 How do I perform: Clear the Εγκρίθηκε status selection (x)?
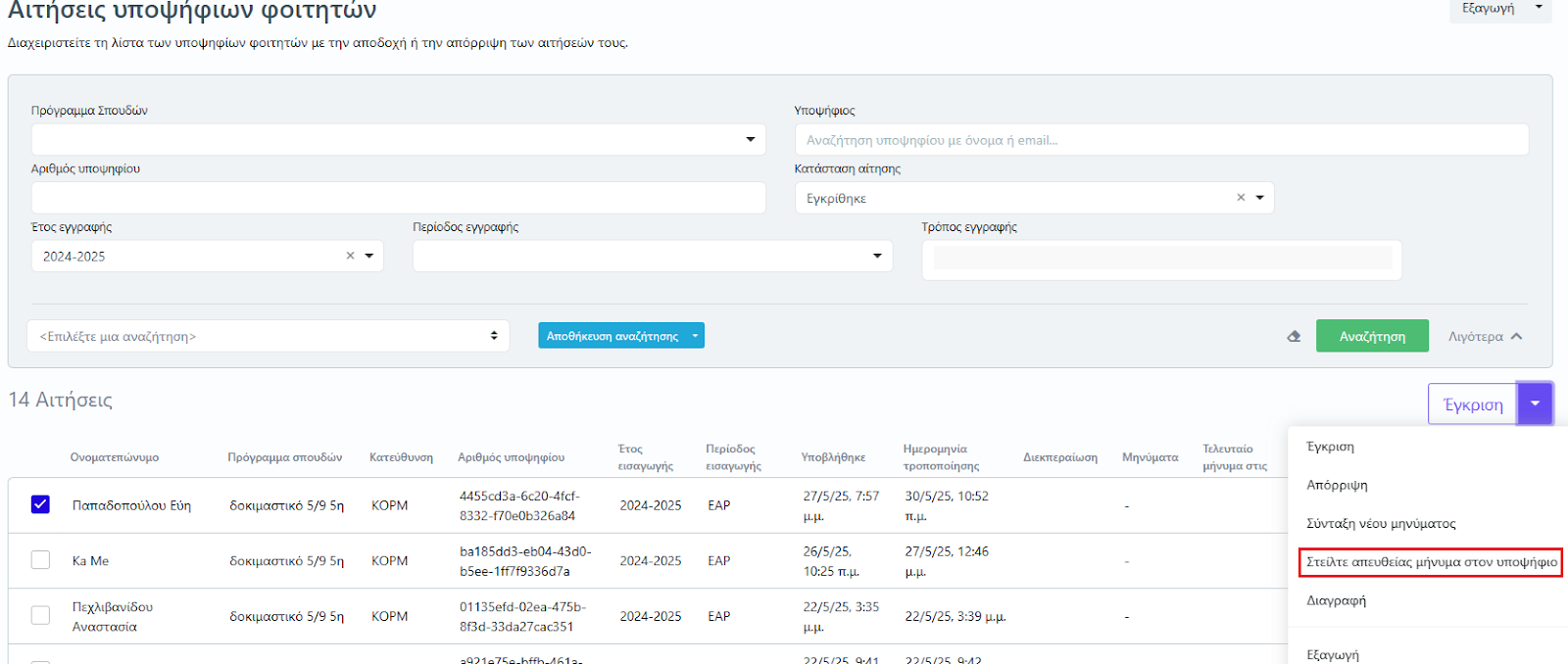1241,198
